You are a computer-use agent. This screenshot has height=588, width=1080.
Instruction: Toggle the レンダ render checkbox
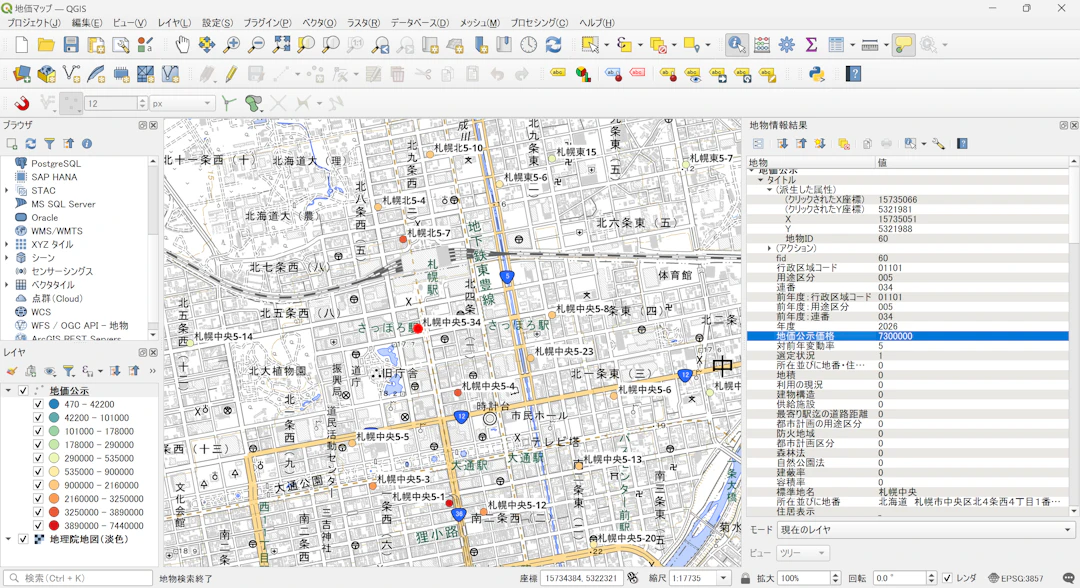pyautogui.click(x=947, y=578)
